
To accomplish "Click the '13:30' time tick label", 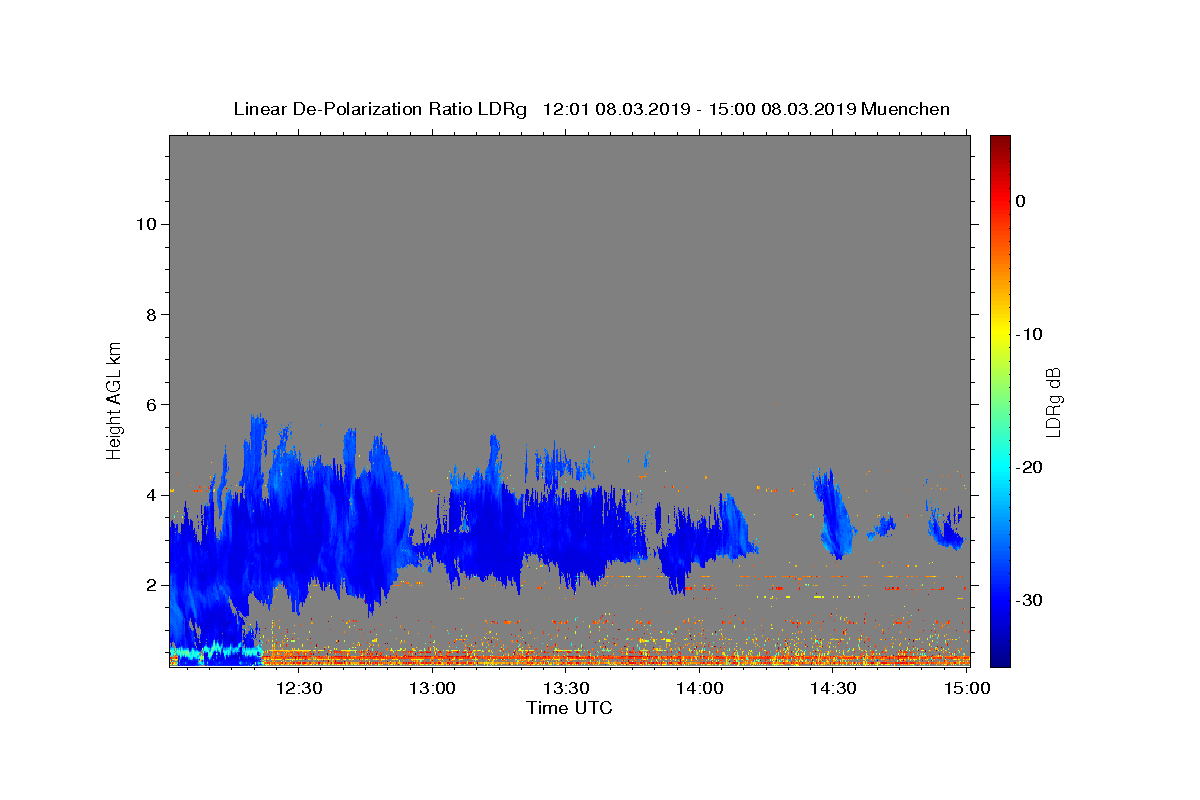I will [x=566, y=689].
